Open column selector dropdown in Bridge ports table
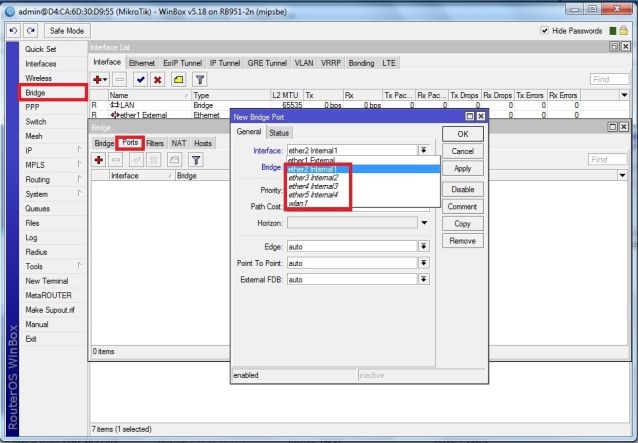The width and height of the screenshot is (638, 443). click(x=622, y=176)
